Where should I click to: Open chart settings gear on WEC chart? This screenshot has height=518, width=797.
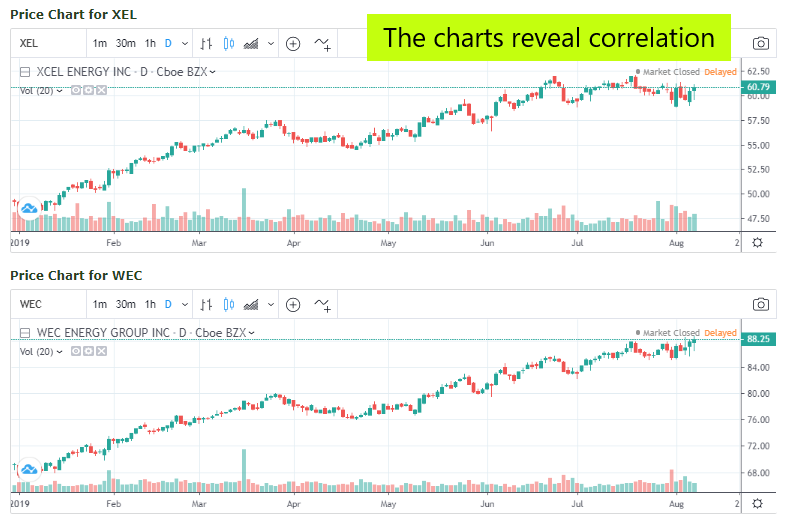[757, 502]
